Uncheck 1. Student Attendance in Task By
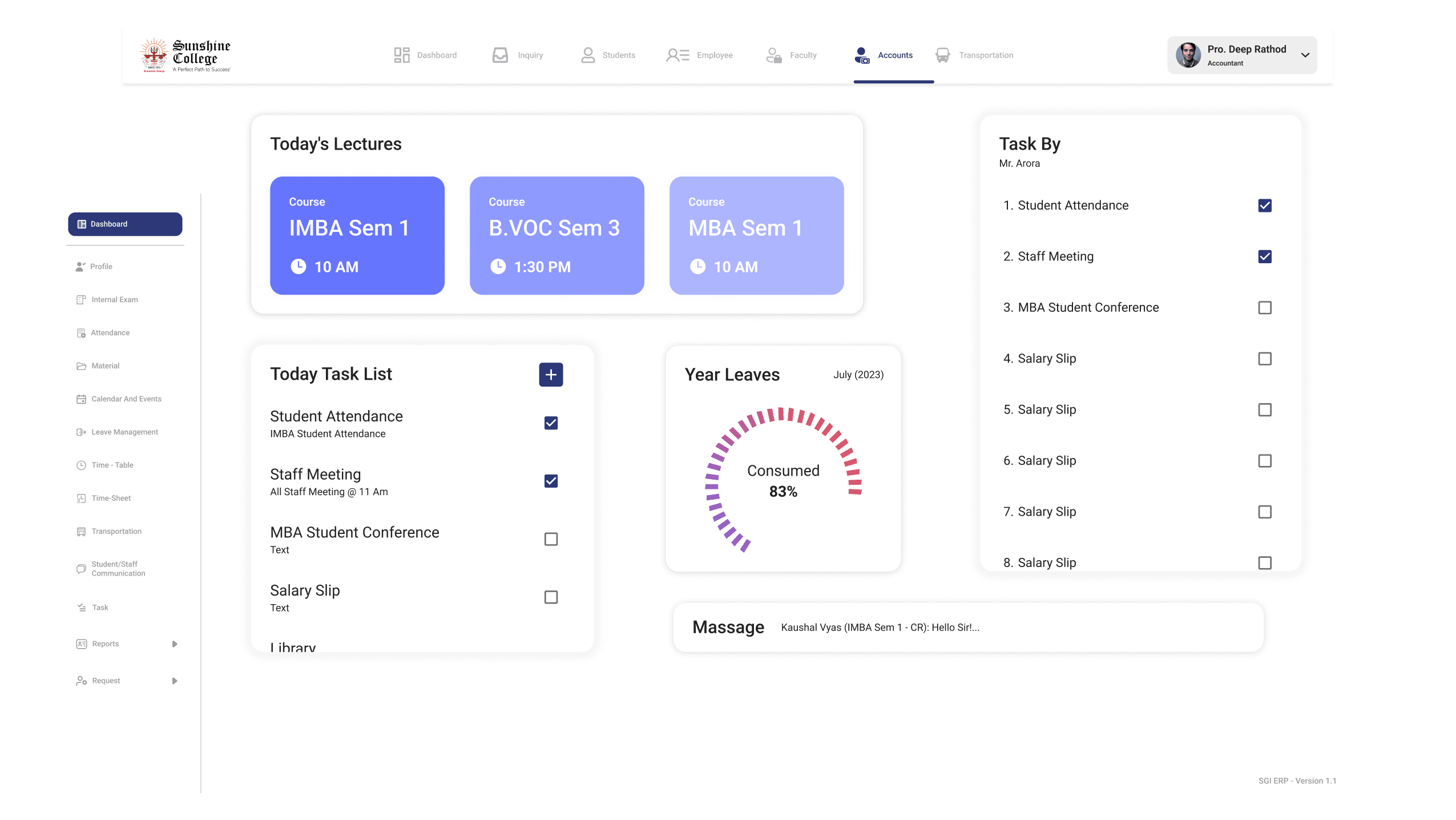 tap(1265, 206)
